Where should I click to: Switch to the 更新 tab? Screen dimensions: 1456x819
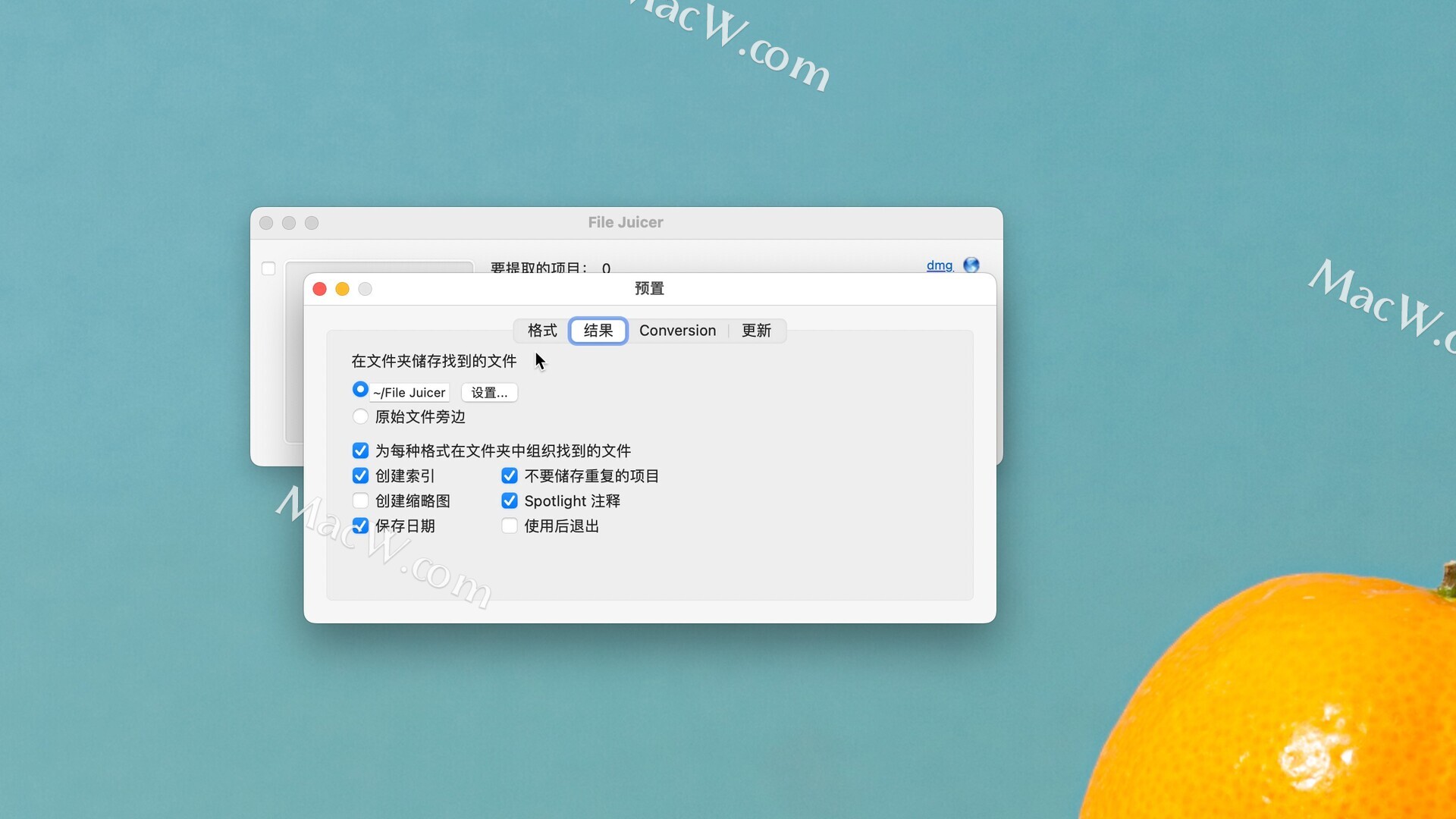tap(756, 331)
